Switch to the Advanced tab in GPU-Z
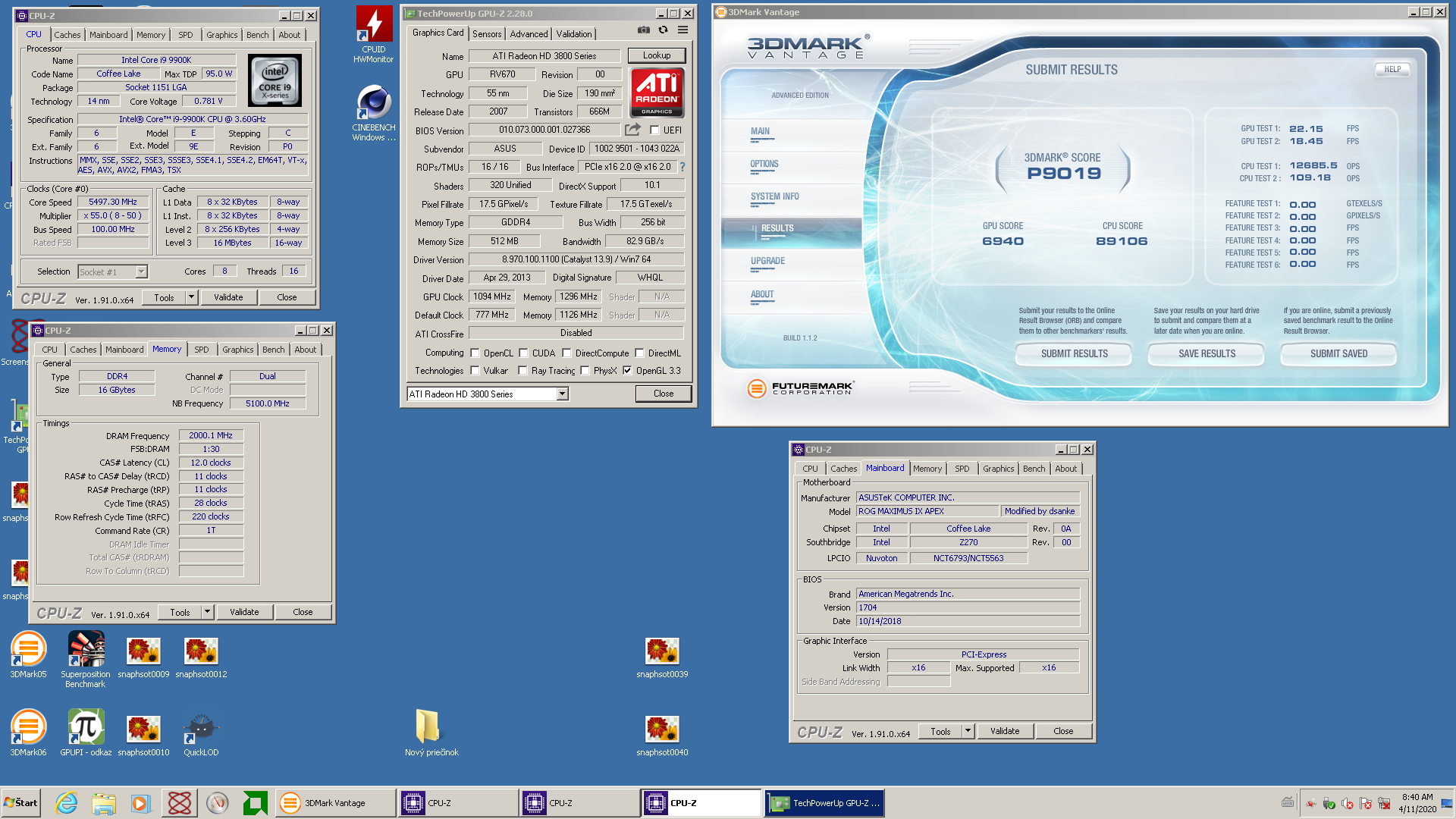Screen dimensions: 1456x819 point(529,33)
